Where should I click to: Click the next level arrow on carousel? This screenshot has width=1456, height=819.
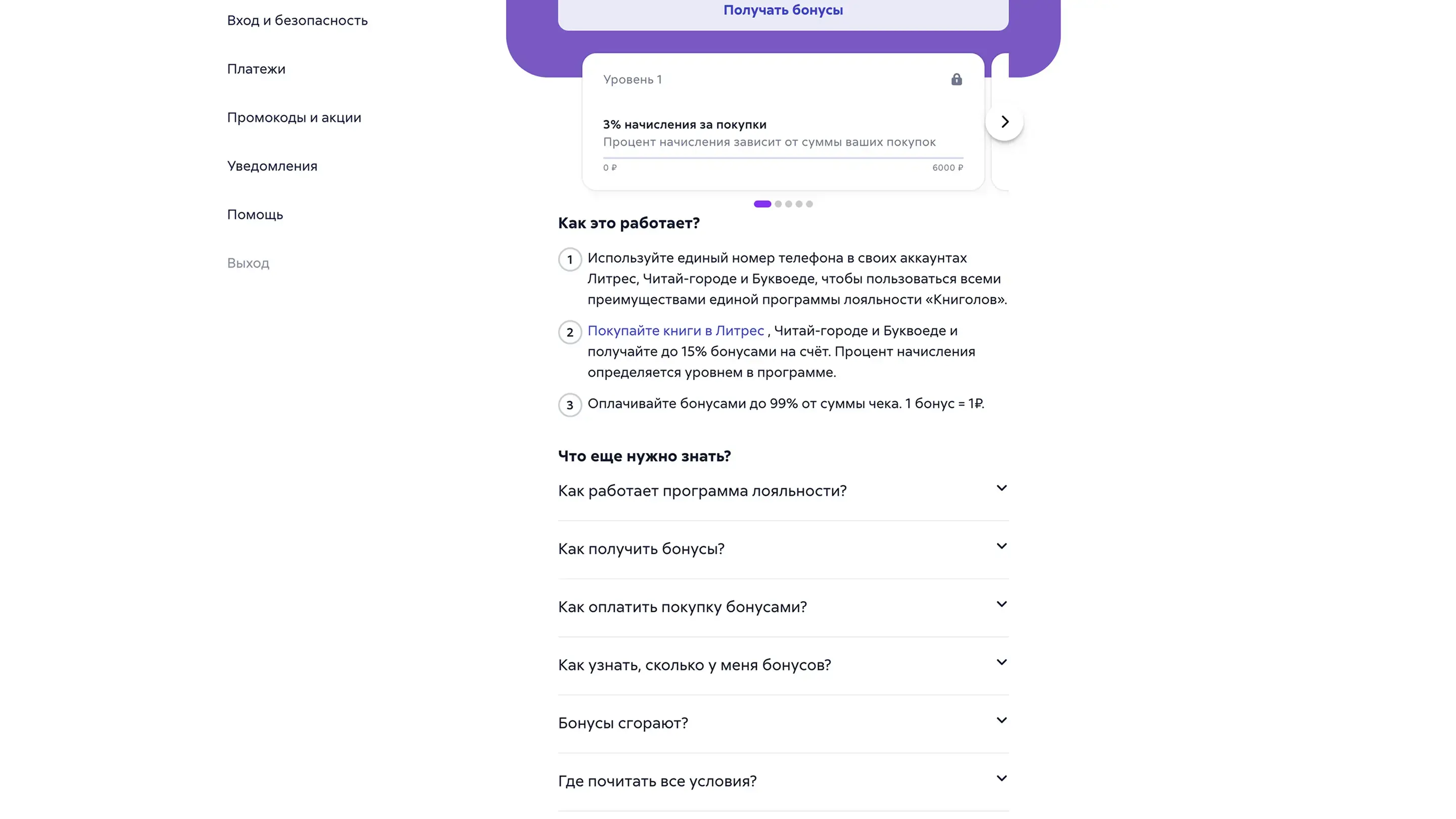tap(1005, 121)
